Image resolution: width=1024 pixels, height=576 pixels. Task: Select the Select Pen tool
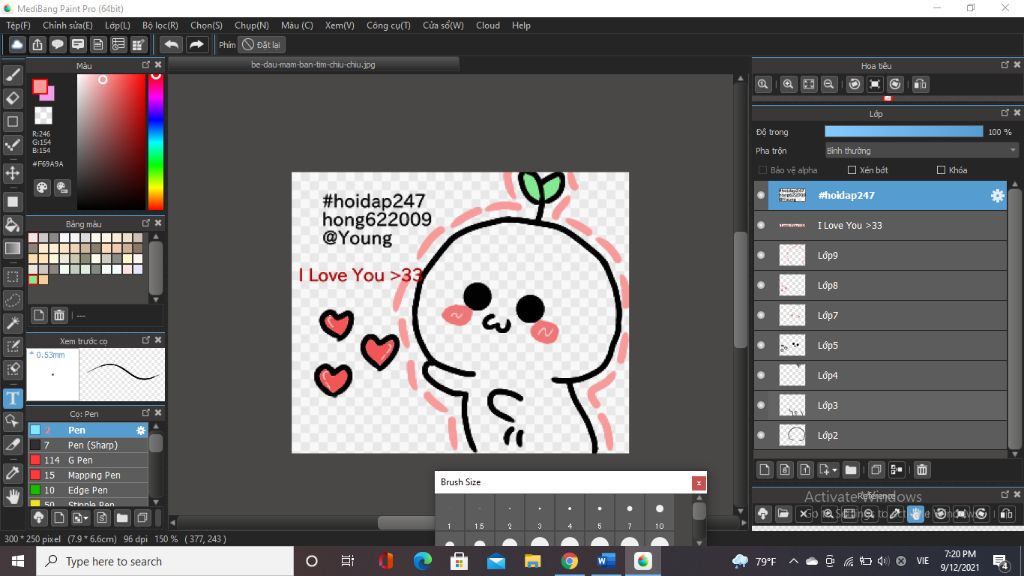[12, 346]
